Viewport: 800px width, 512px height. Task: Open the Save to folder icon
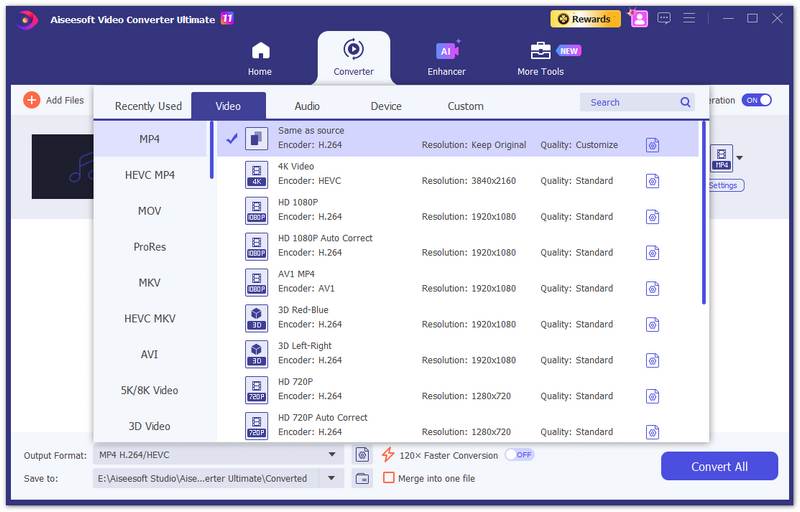pos(362,478)
